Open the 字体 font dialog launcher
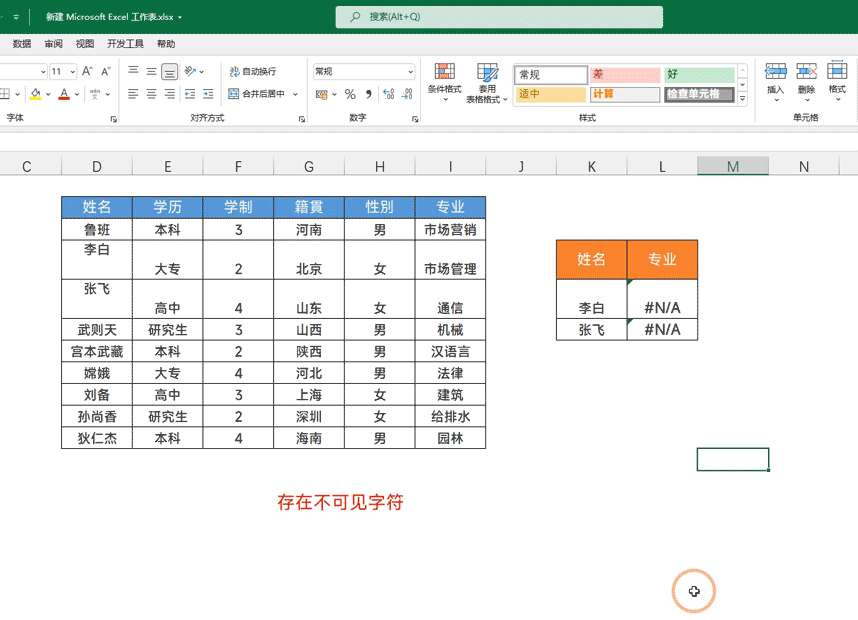858x620 pixels. pos(114,118)
